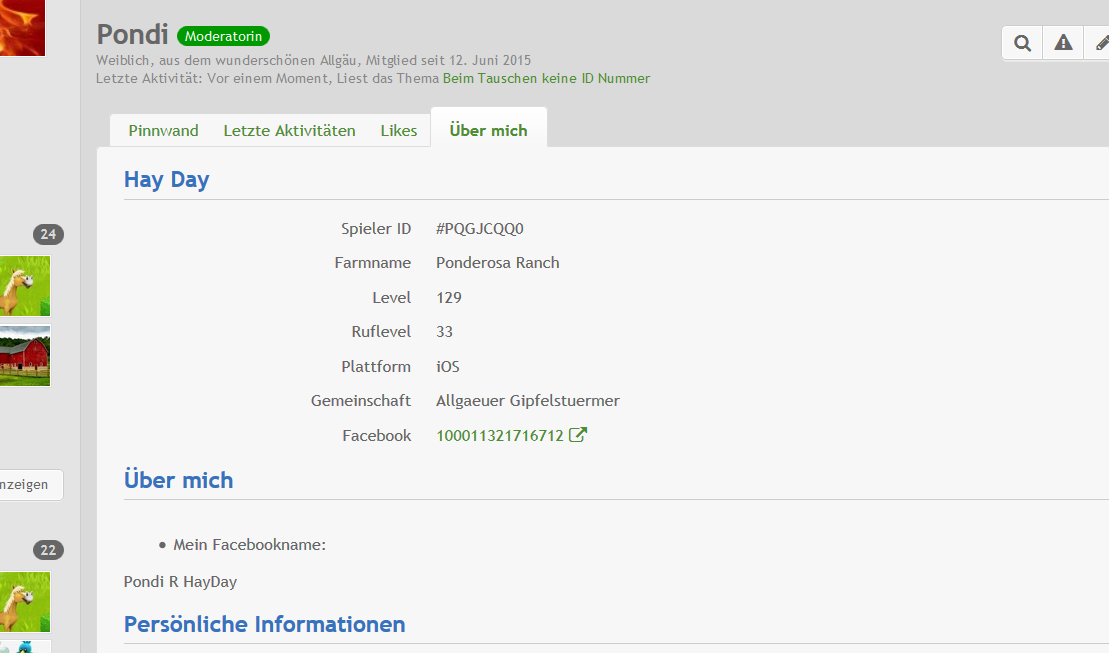
Task: Click the Spieler ID value #PQGJCQQ0
Action: point(480,229)
